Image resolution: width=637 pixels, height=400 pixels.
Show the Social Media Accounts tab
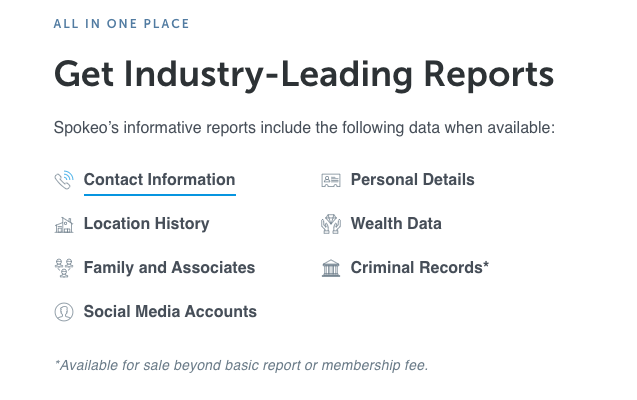pos(170,312)
